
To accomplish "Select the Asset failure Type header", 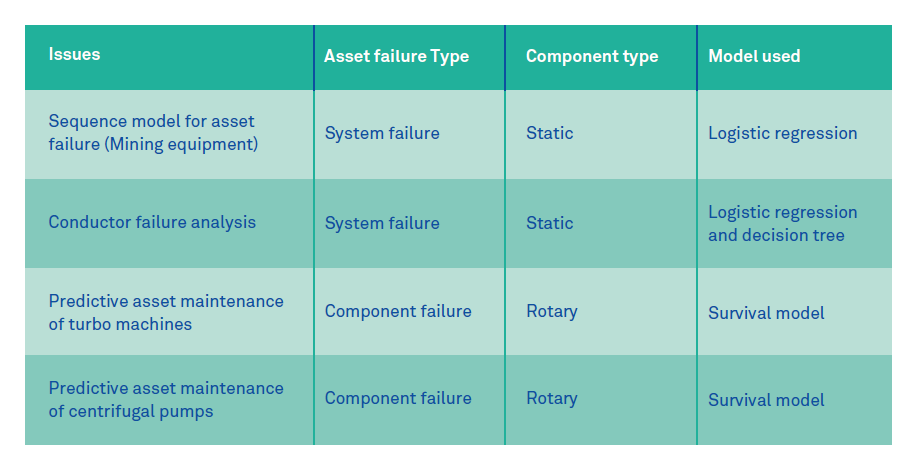I will point(396,57).
